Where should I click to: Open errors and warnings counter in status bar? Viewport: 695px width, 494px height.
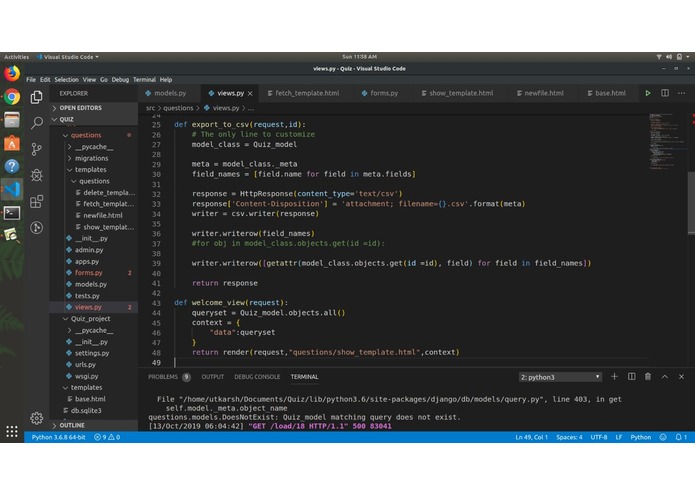pyautogui.click(x=107, y=437)
